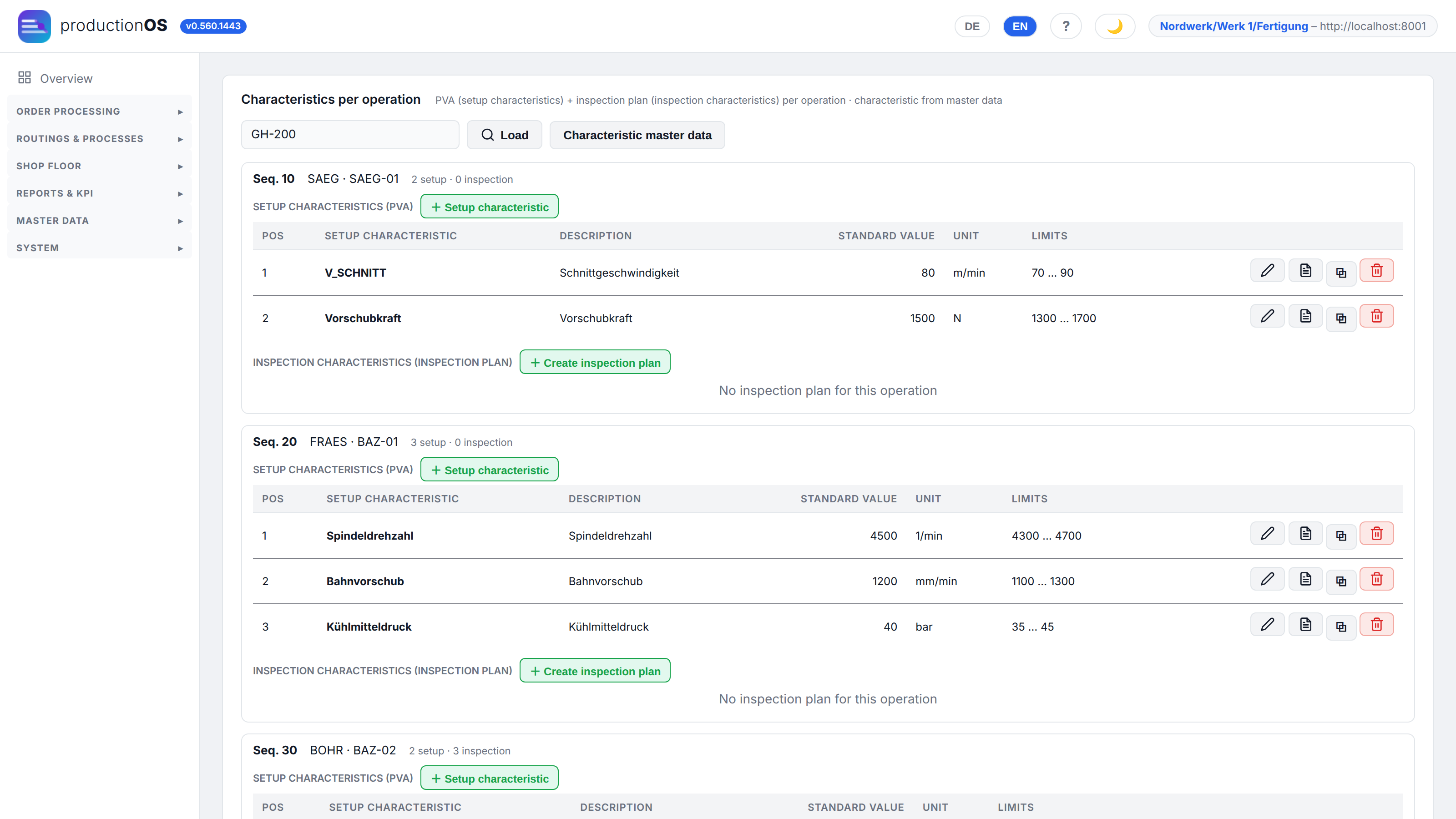Switch language to EN
The image size is (1456, 819).
coord(1020,26)
